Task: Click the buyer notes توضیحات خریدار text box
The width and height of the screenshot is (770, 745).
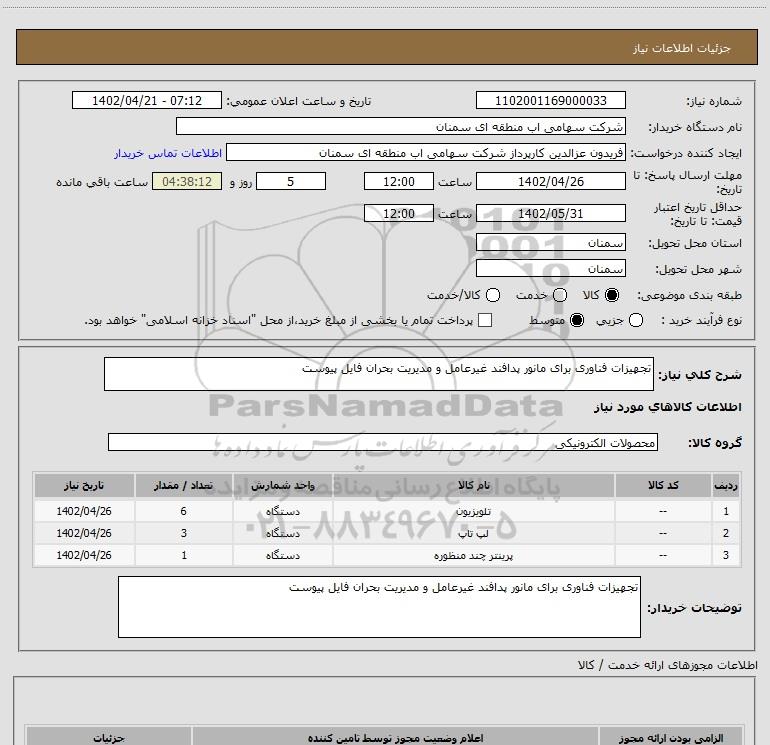Action: point(379,607)
